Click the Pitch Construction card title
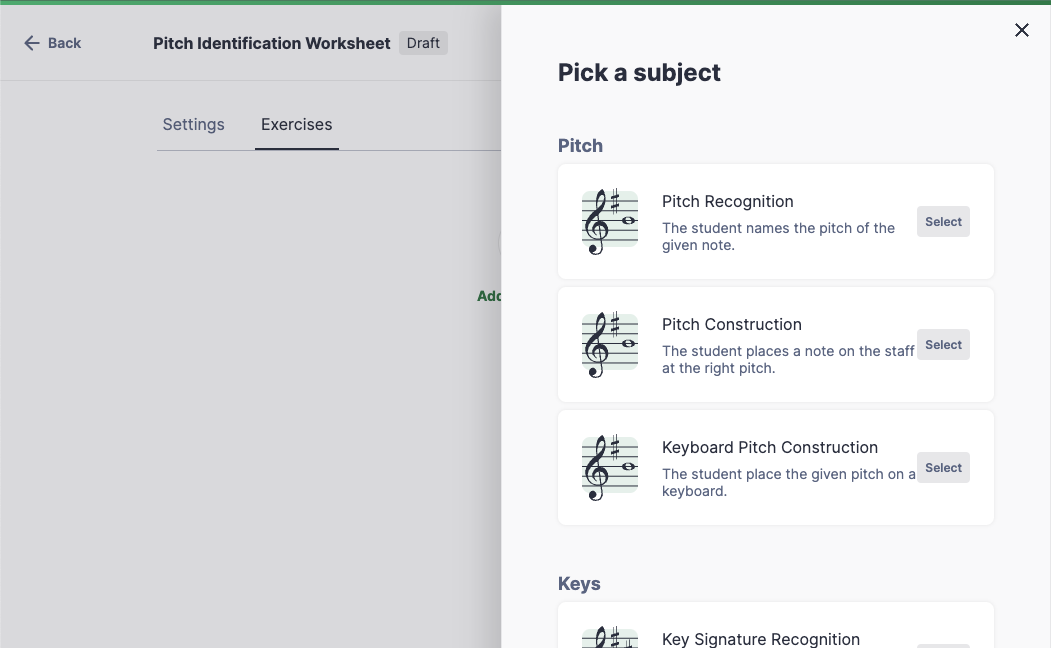The image size is (1051, 648). point(731,324)
